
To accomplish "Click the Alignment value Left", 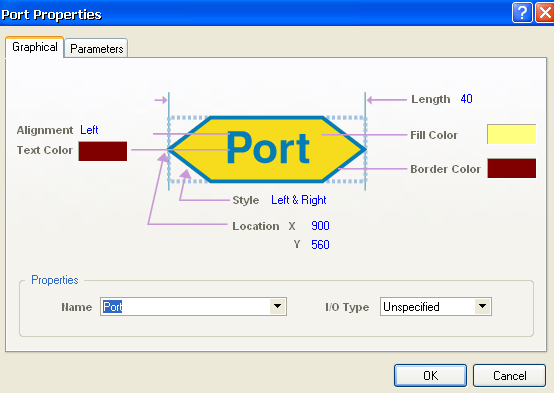I will [89, 130].
